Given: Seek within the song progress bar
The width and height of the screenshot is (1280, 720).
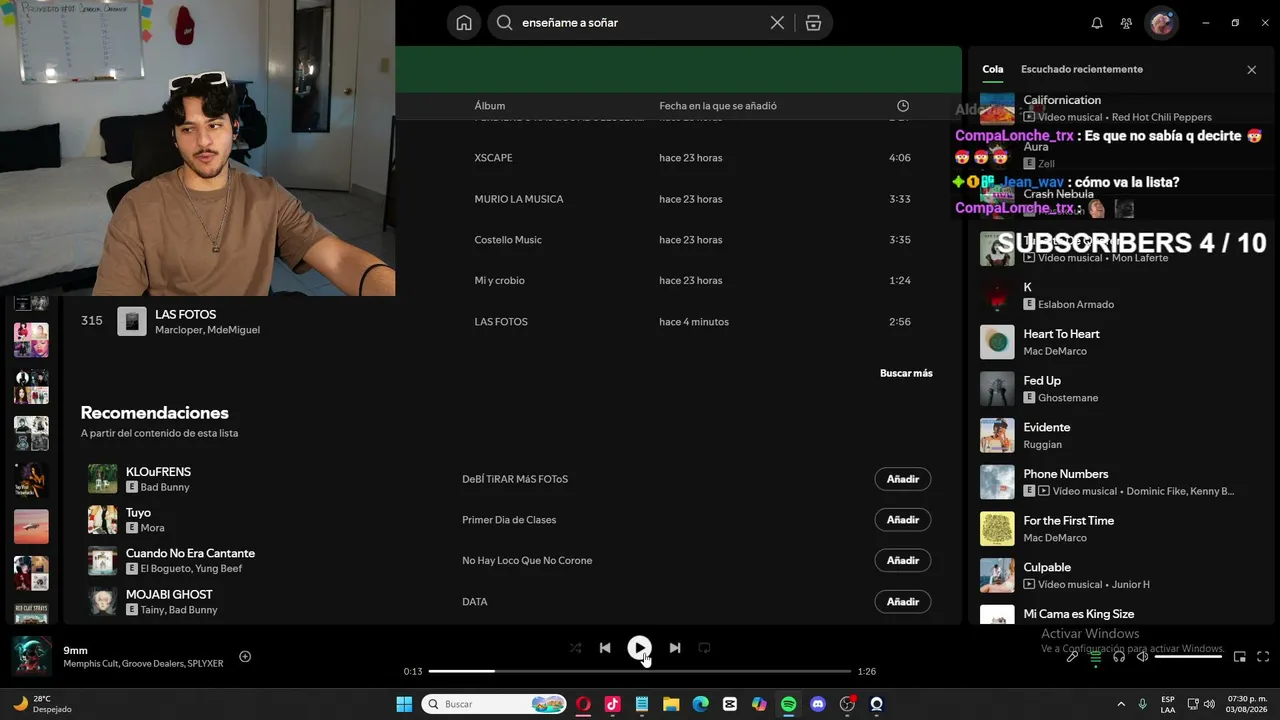Looking at the screenshot, I should click(x=639, y=671).
